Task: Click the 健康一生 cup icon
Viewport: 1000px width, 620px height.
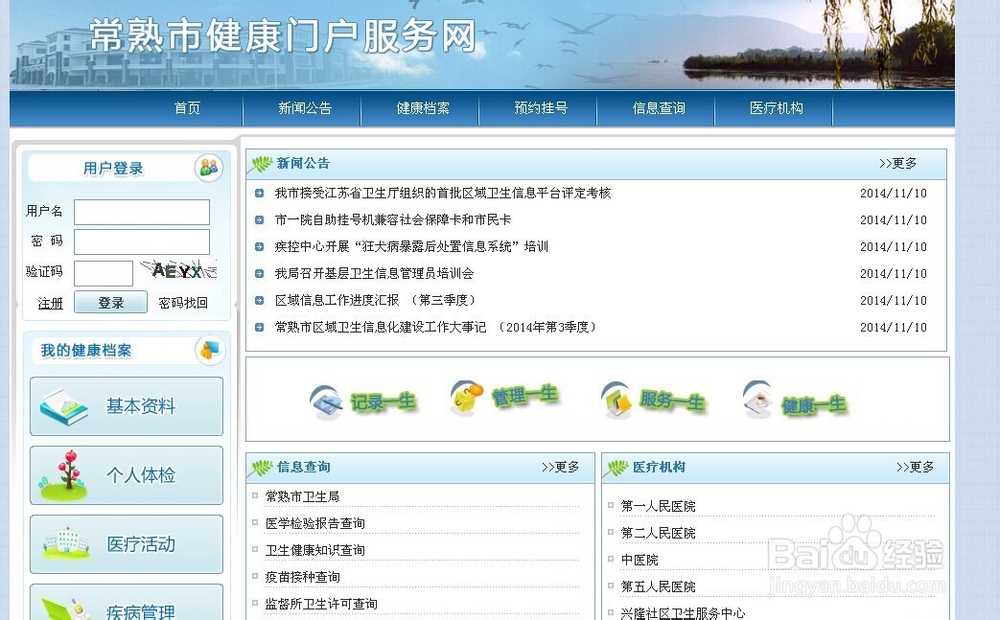Action: click(x=757, y=396)
